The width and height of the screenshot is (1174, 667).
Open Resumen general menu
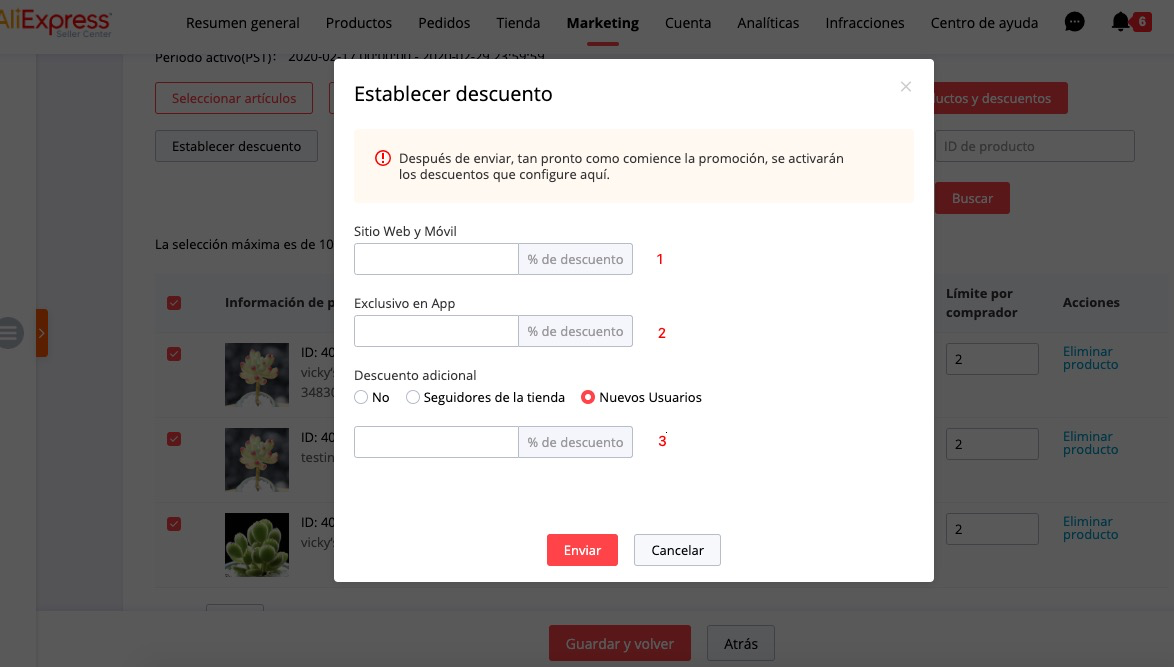pos(243,23)
